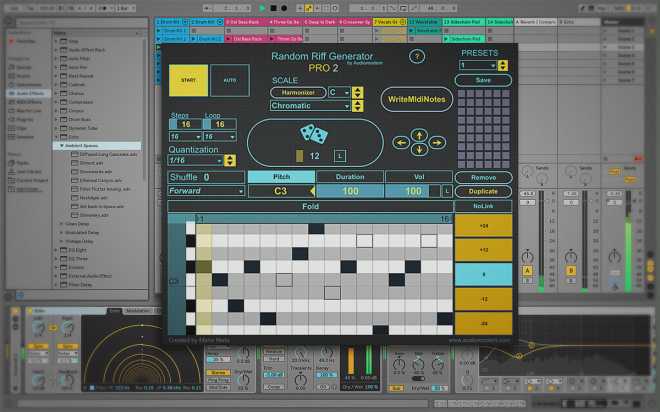Screen dimensions: 660x412
Task: Toggle the L lock beside dice amount 12
Action: coord(340,156)
